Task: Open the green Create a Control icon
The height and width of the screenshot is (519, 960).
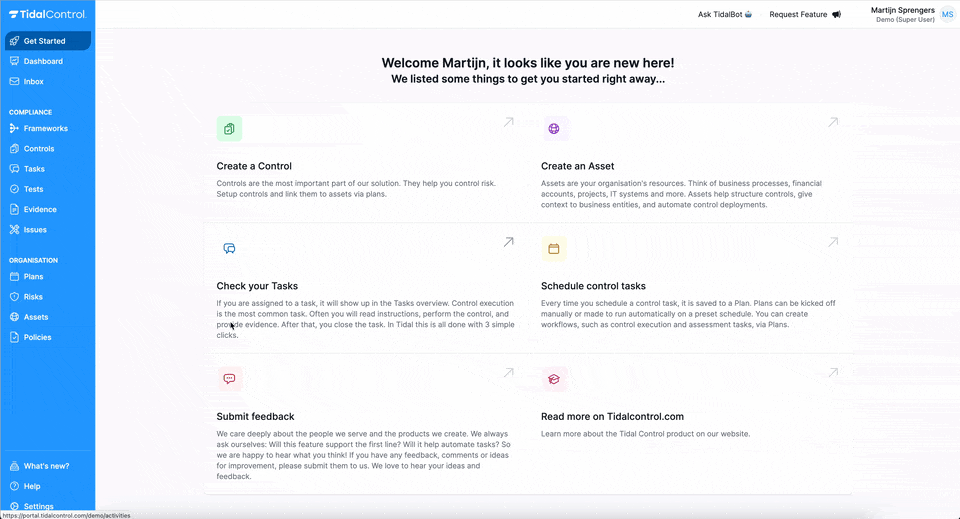Action: pos(229,129)
